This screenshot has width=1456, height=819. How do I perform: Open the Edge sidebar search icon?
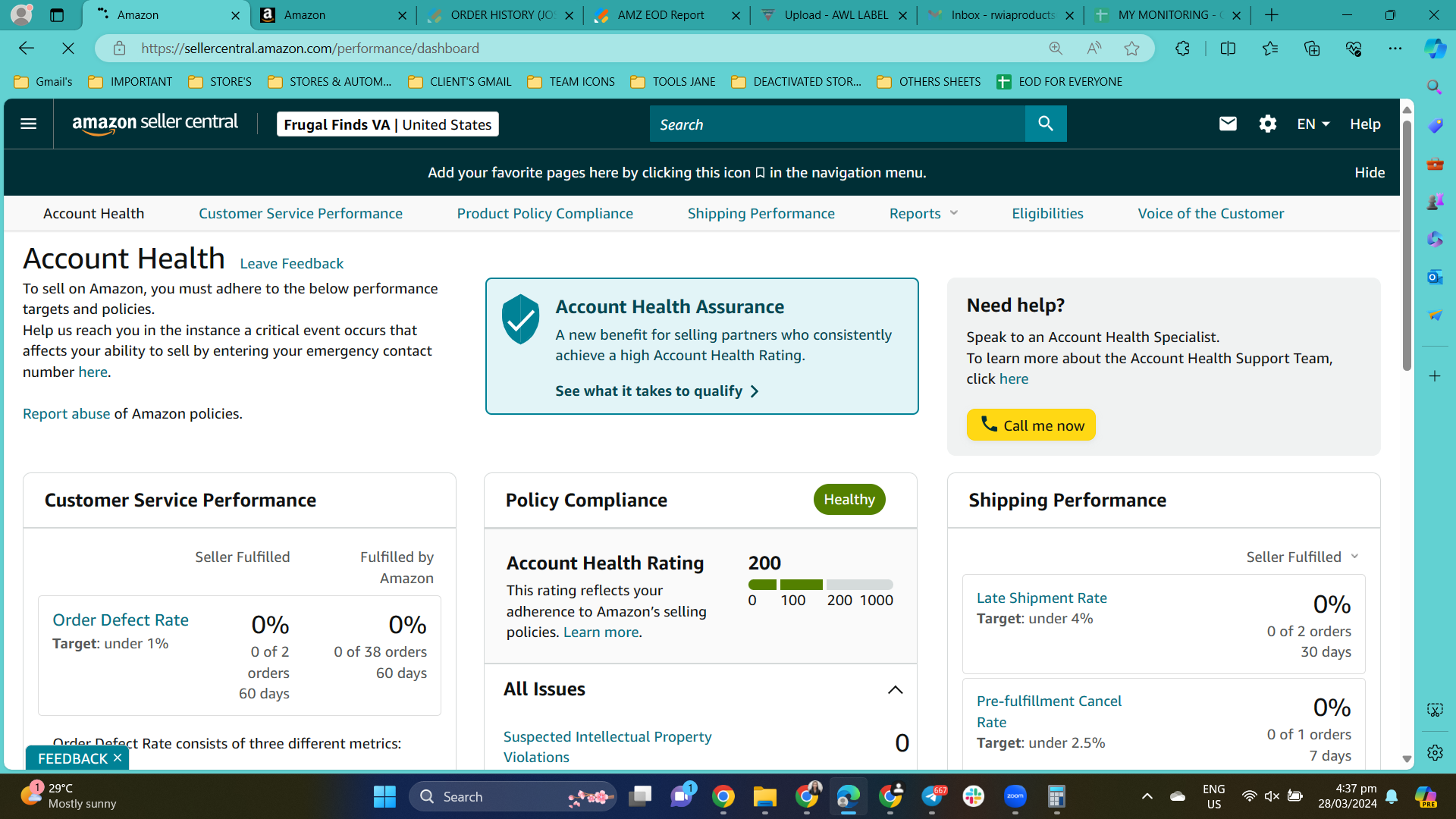[x=1435, y=87]
